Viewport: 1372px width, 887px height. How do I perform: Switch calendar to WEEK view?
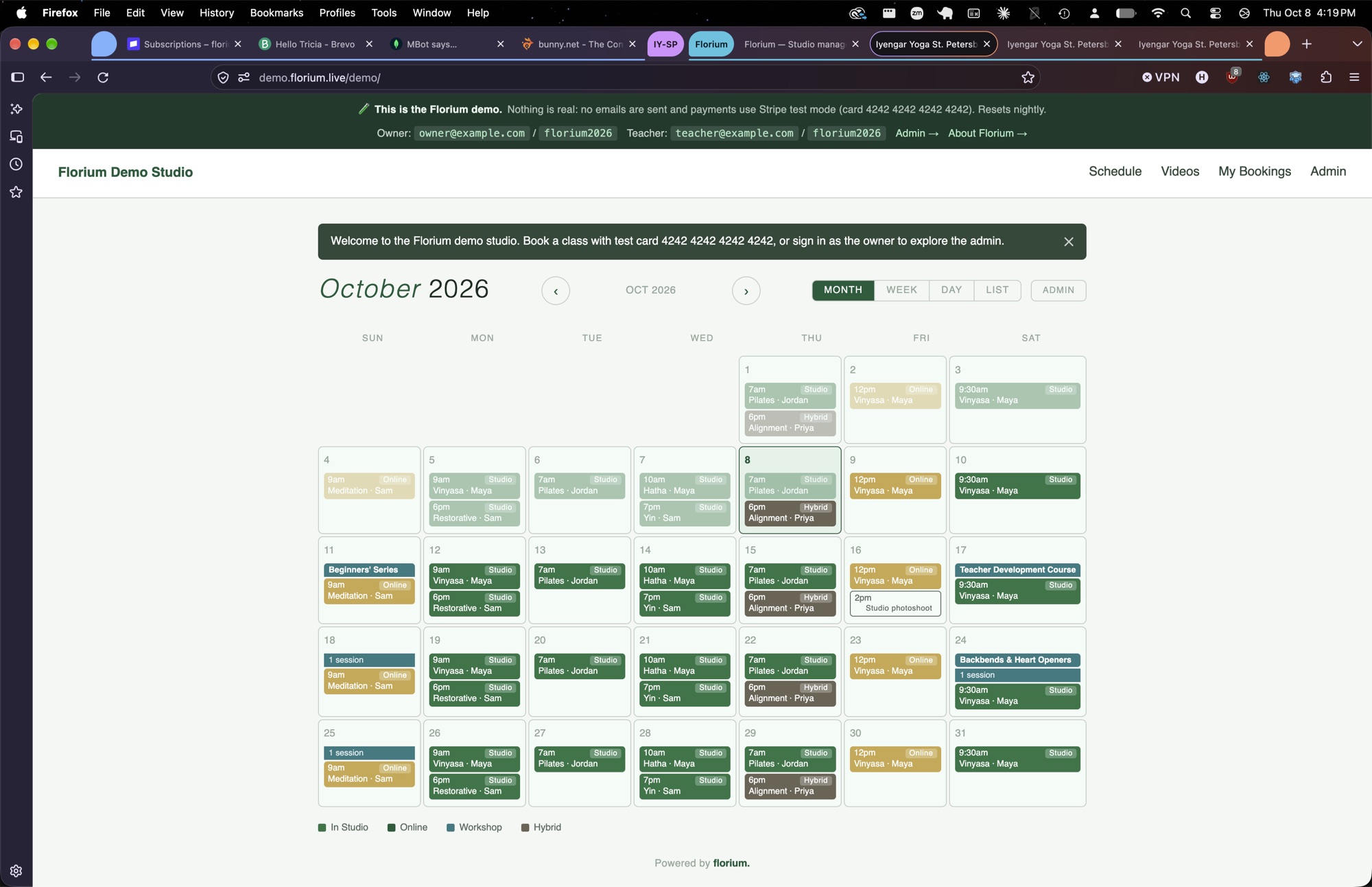[x=901, y=290]
